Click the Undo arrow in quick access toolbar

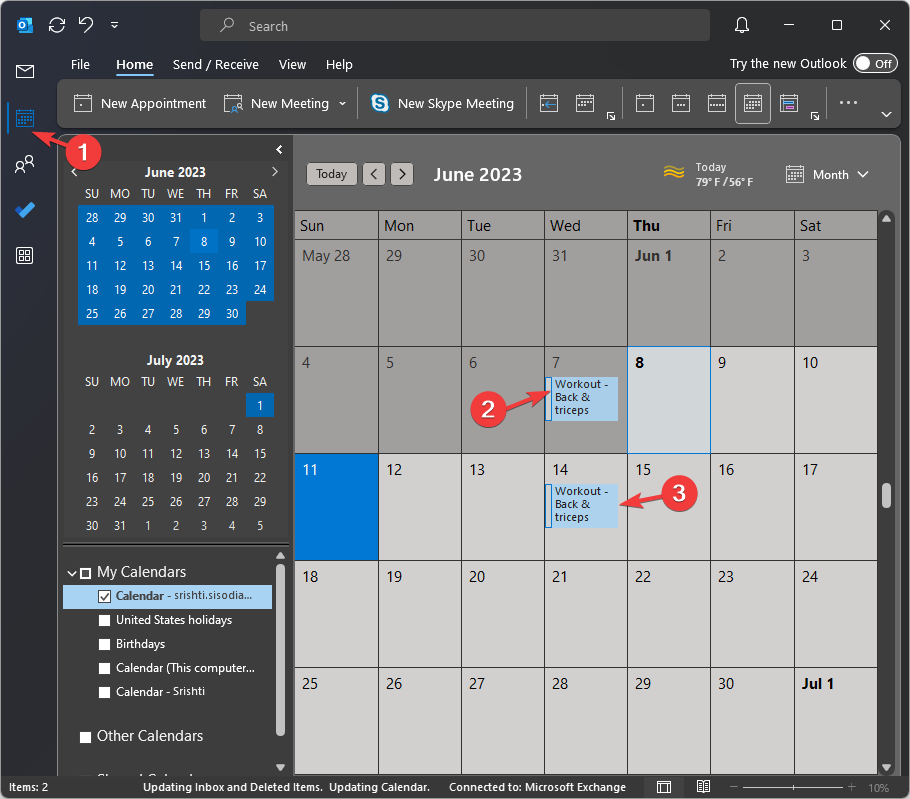tap(86, 25)
